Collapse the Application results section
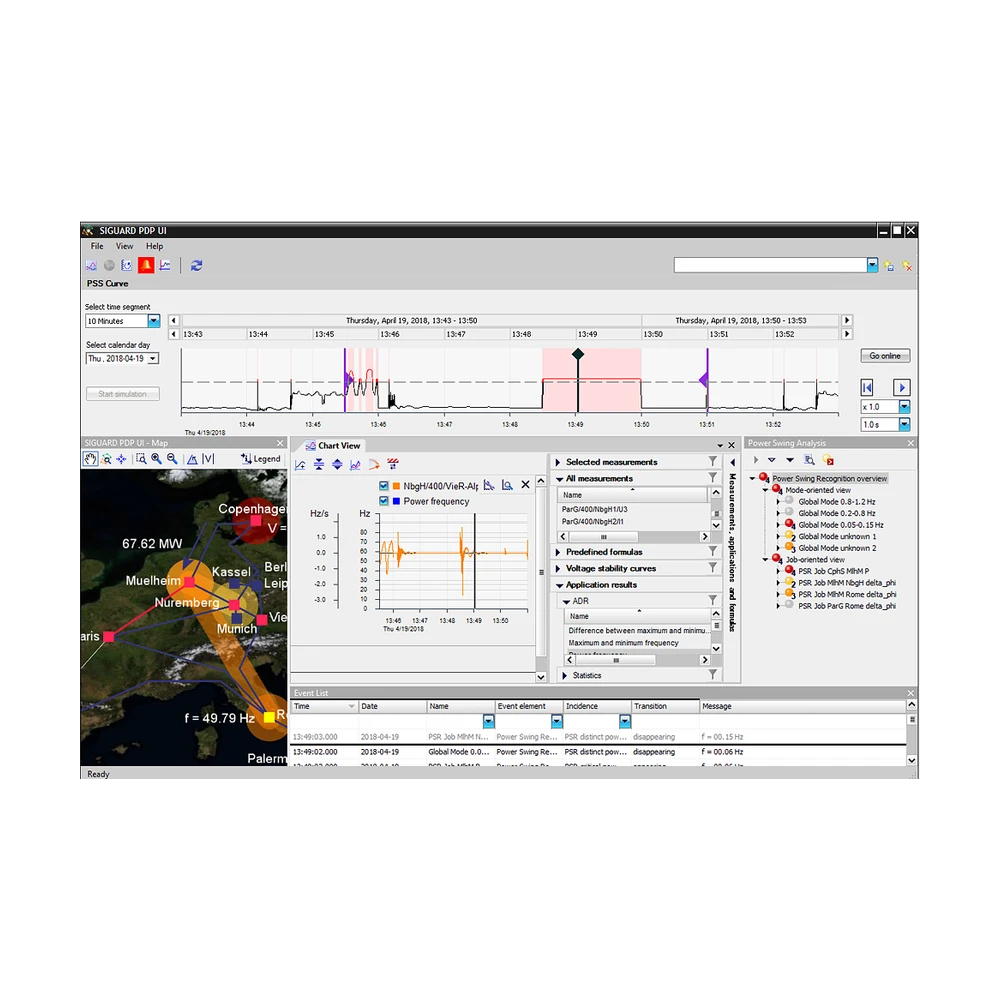The image size is (1000, 1000). click(x=559, y=585)
